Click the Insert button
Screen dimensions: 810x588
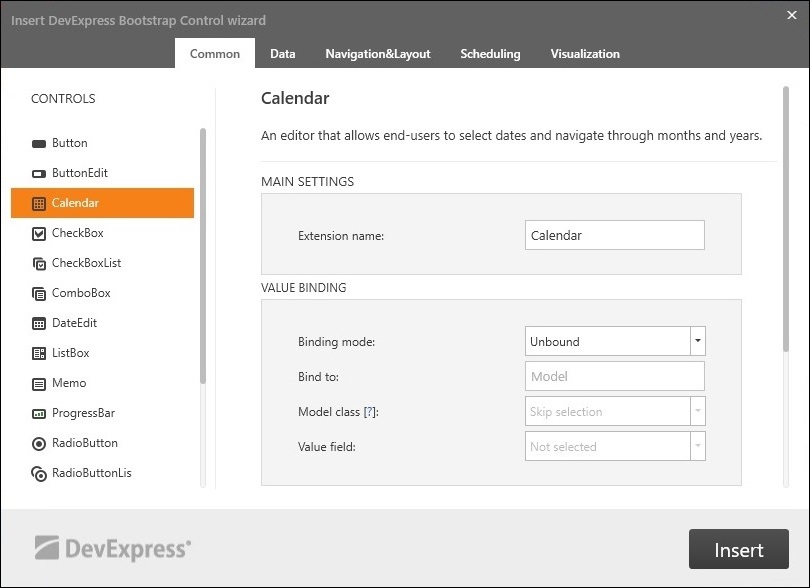point(739,549)
